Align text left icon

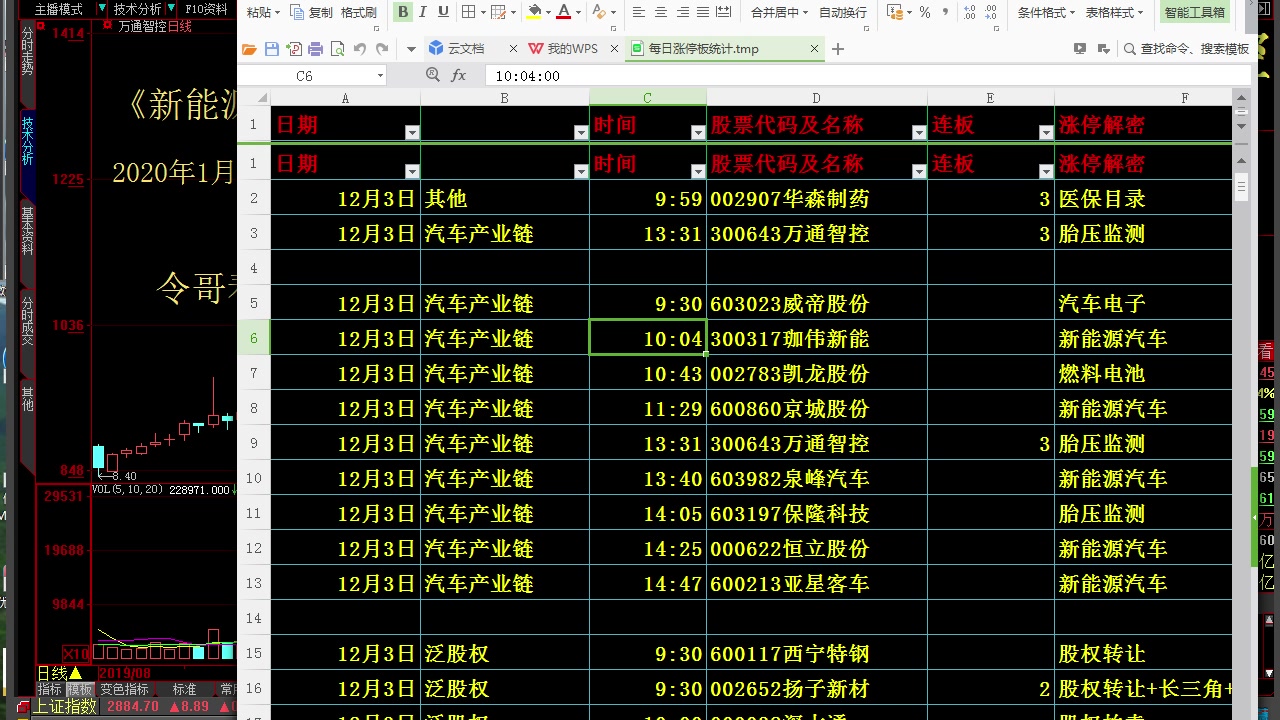click(x=639, y=12)
